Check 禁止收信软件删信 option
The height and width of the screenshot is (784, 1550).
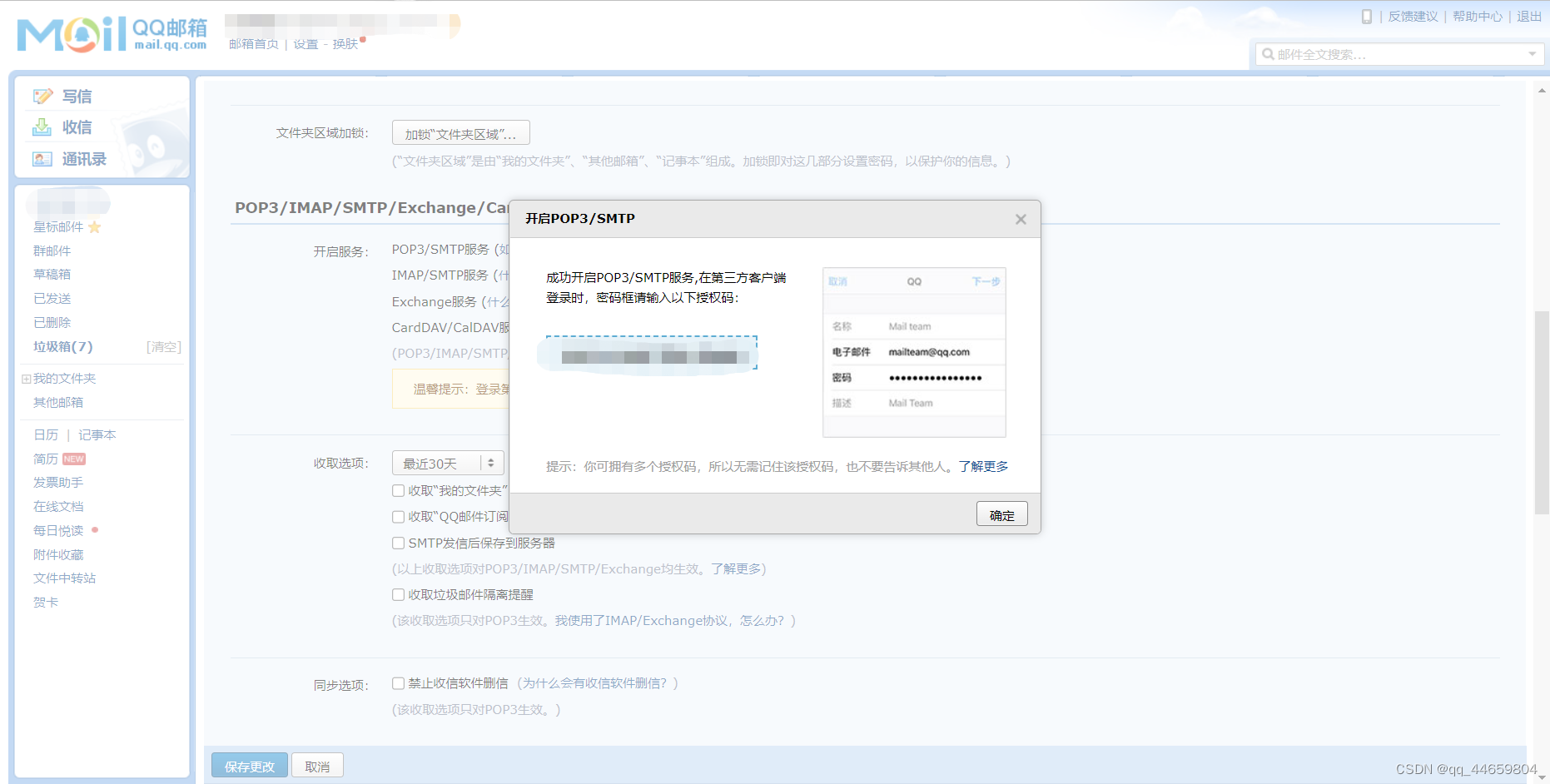click(398, 683)
